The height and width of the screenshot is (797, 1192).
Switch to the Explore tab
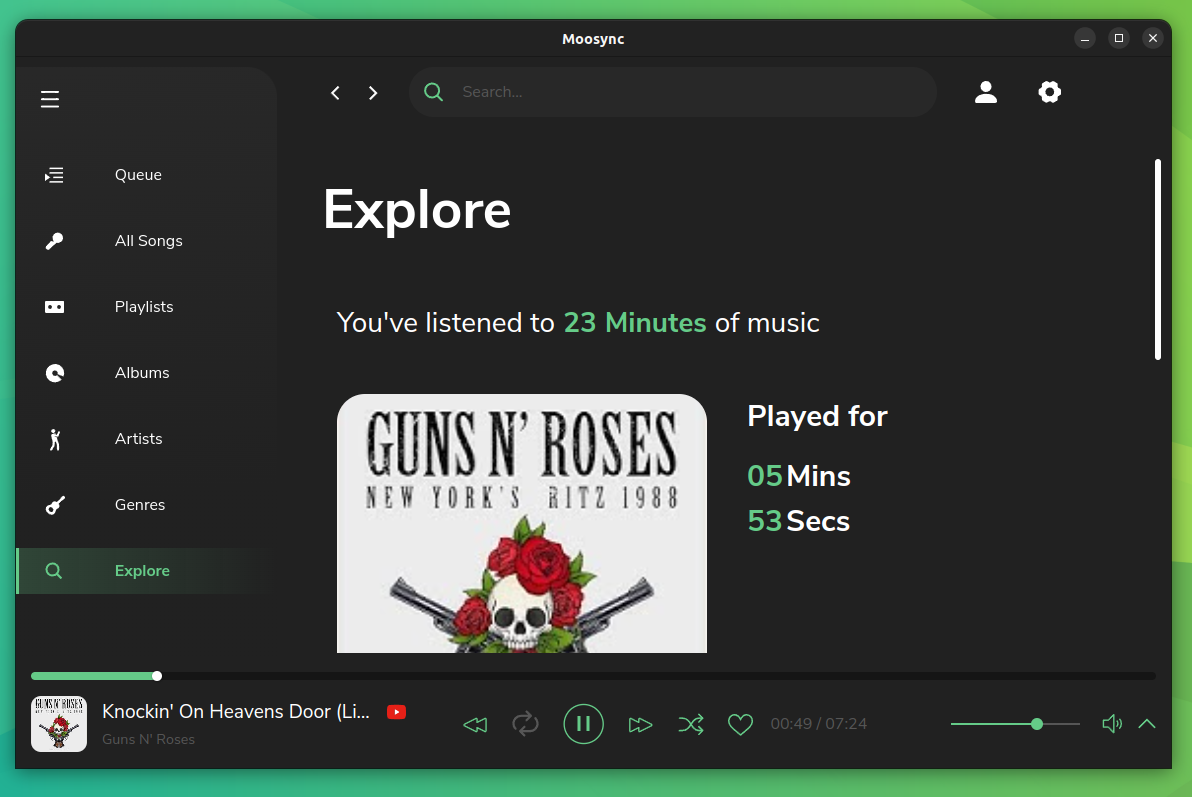[141, 570]
